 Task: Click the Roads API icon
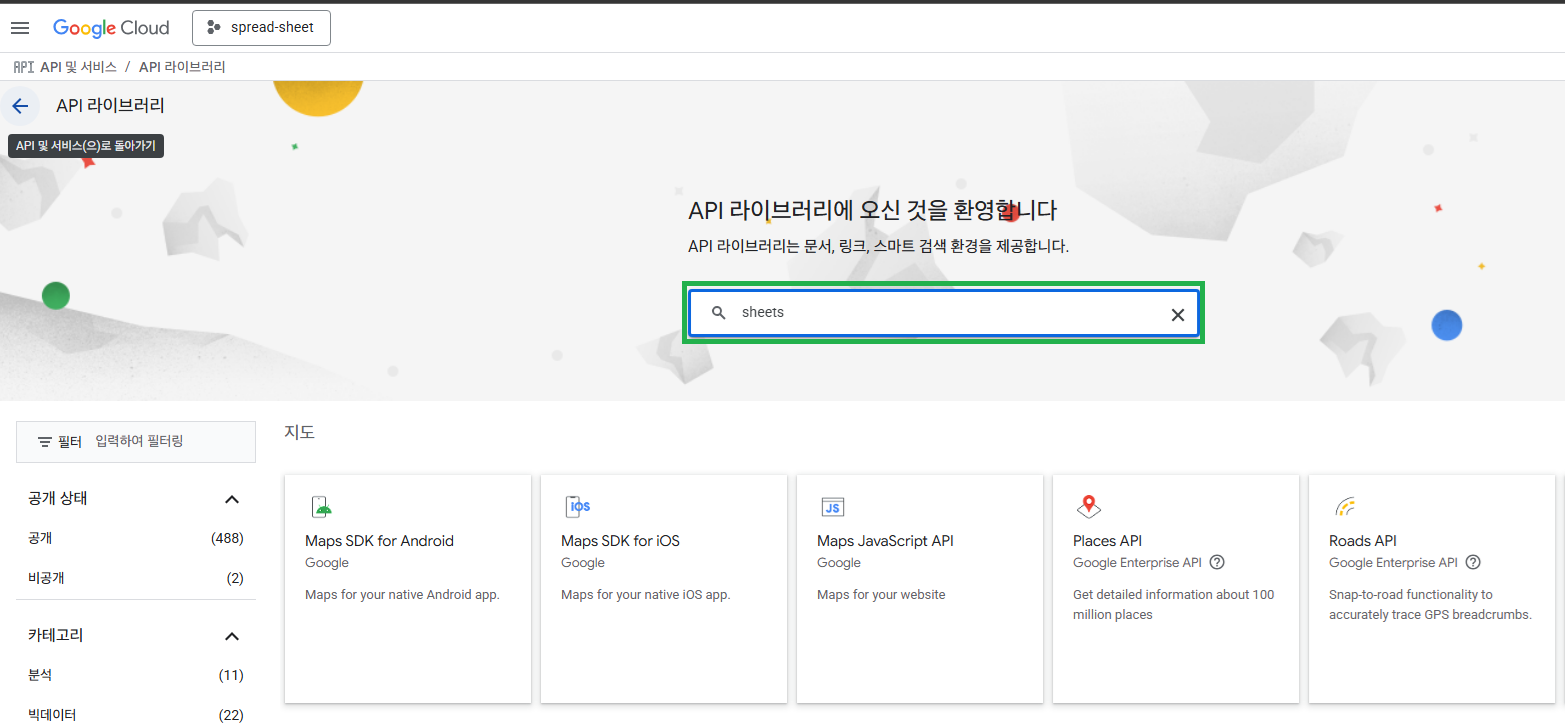pos(1345,506)
